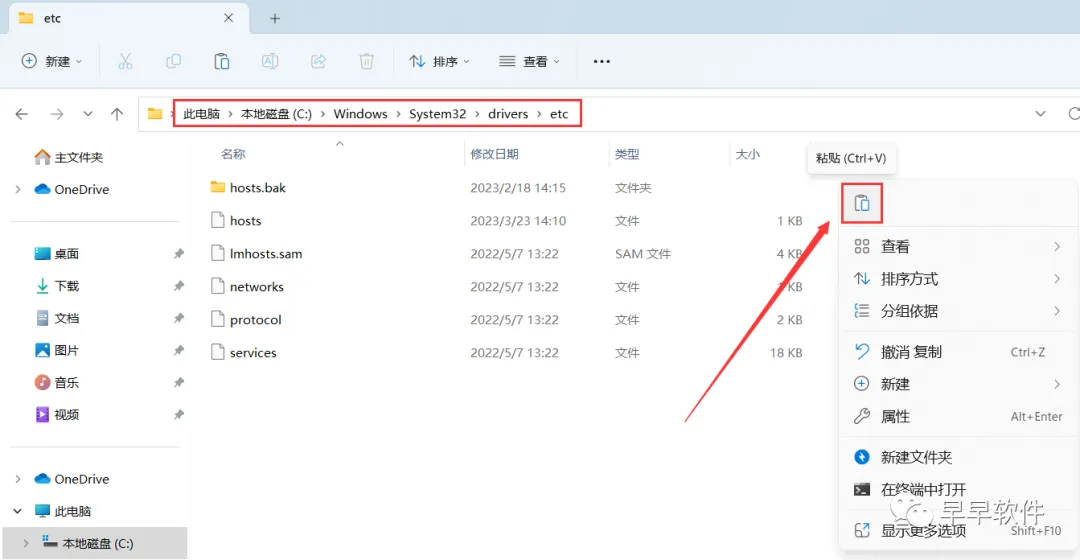Open 分组依据 submenu in context menu
Viewport: 1080px width, 560px height.
tap(958, 311)
